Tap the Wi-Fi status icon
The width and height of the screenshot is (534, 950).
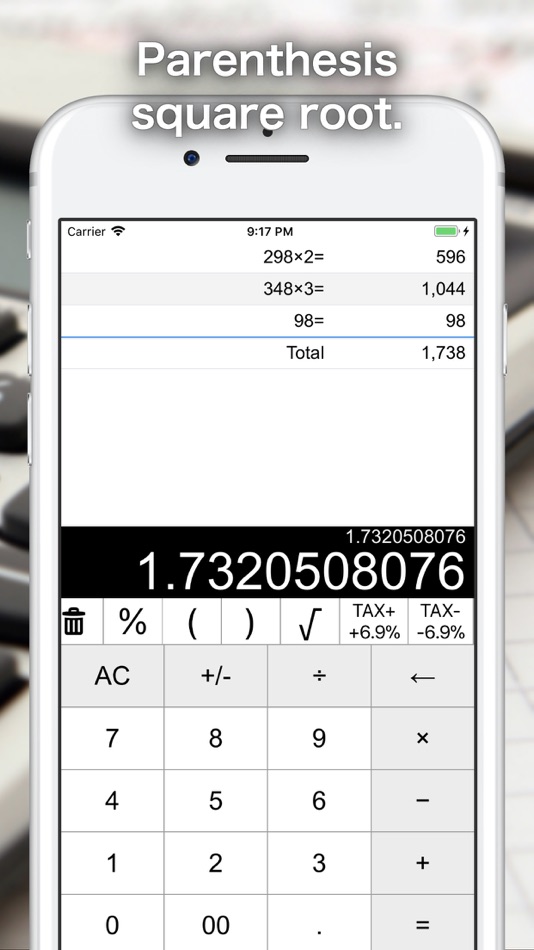pyautogui.click(x=118, y=231)
